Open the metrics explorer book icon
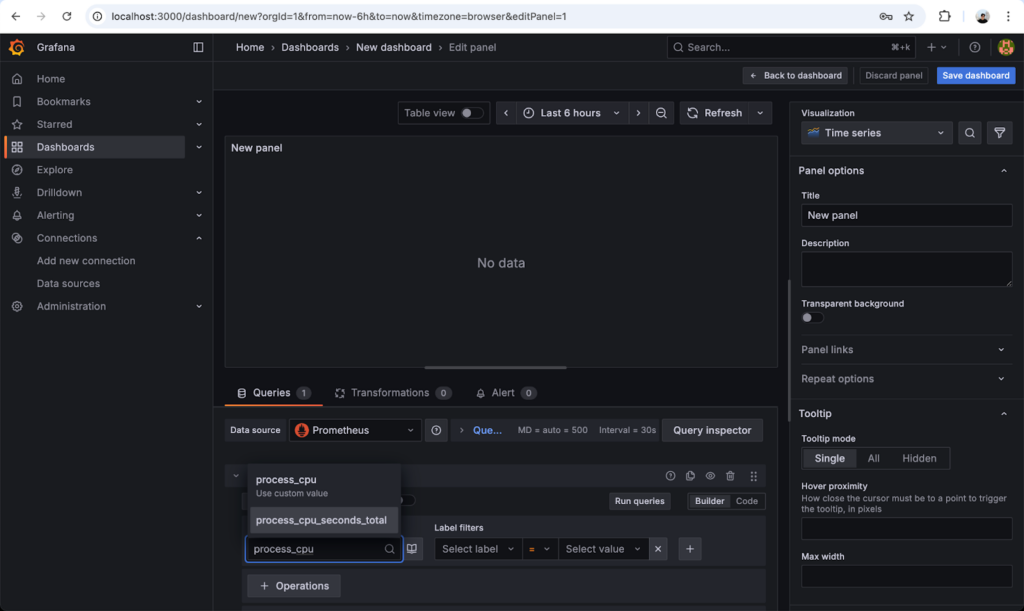This screenshot has height=611, width=1024. point(412,549)
